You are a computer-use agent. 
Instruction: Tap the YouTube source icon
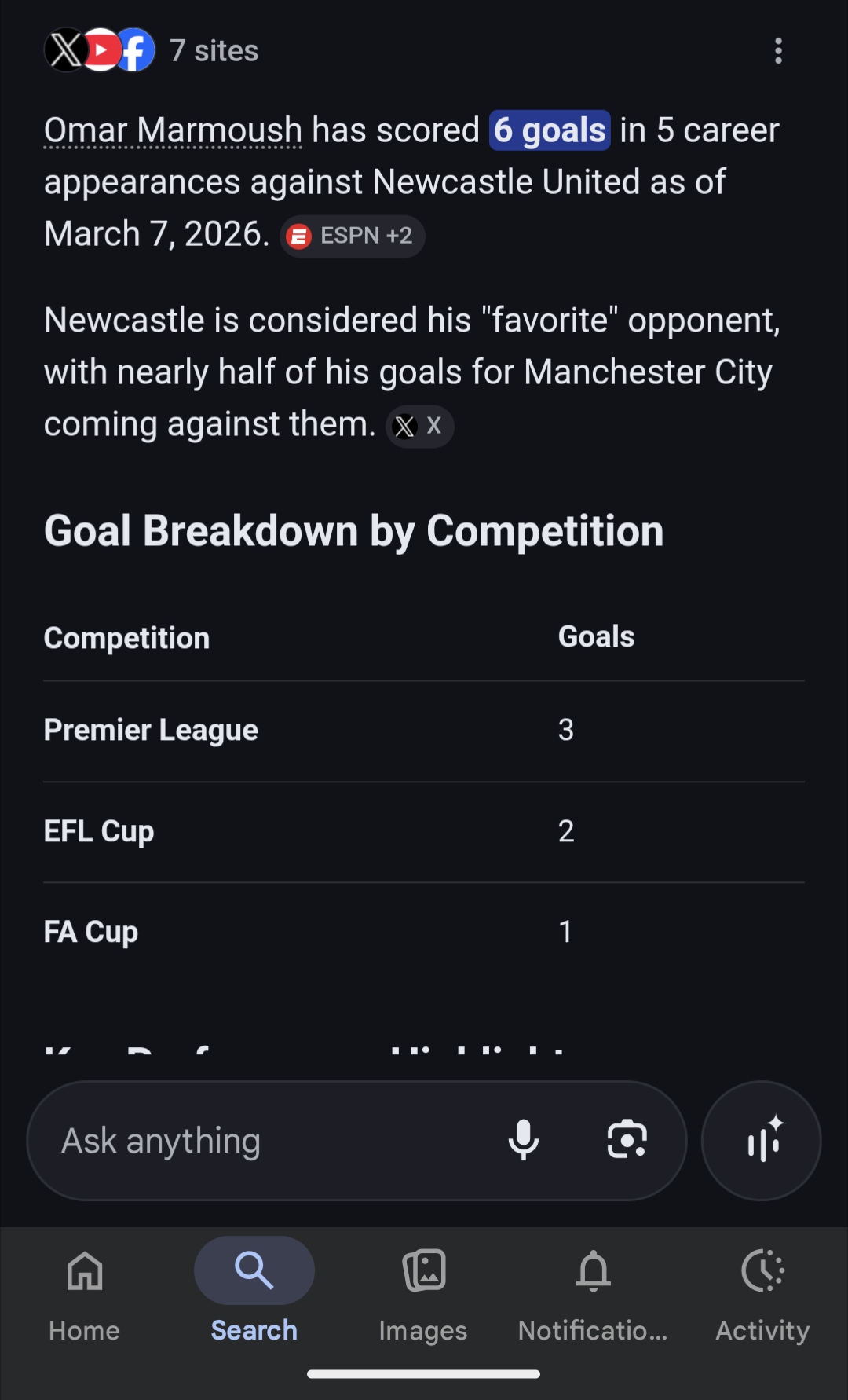click(101, 50)
